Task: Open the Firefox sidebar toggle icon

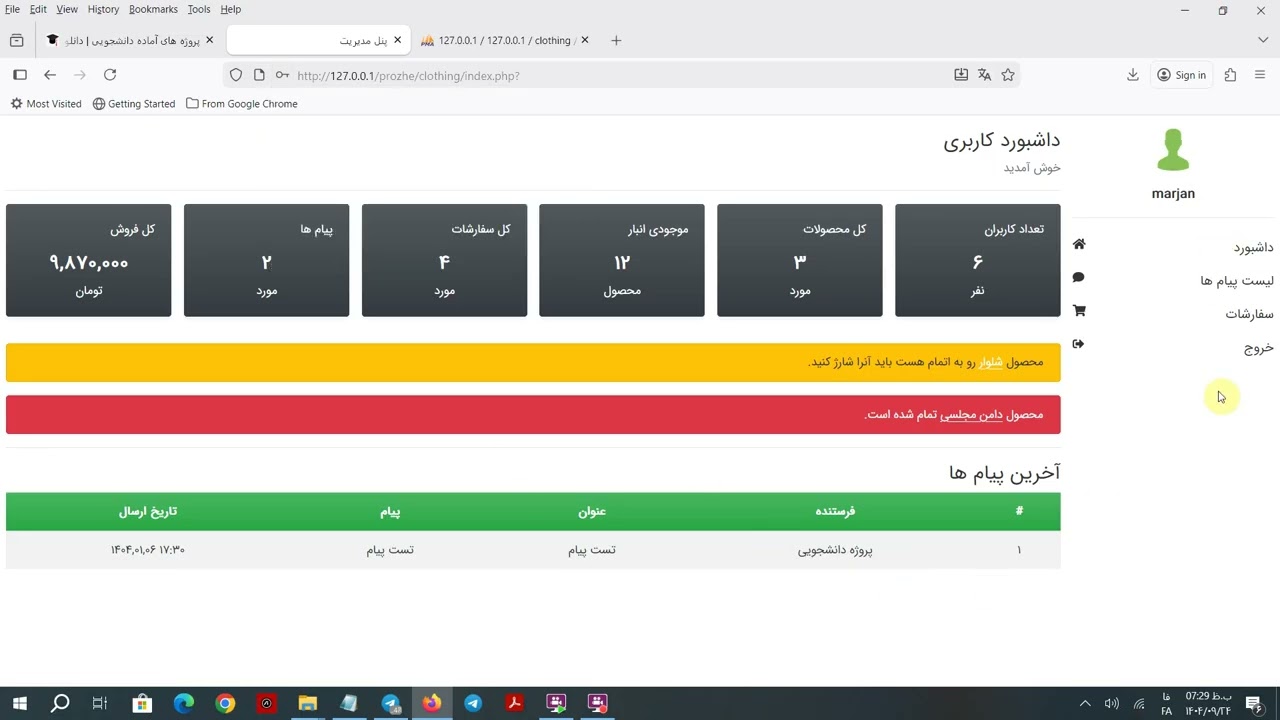Action: point(20,75)
